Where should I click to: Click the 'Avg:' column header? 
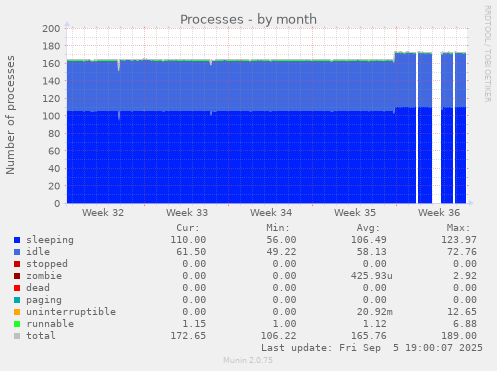coord(368,228)
